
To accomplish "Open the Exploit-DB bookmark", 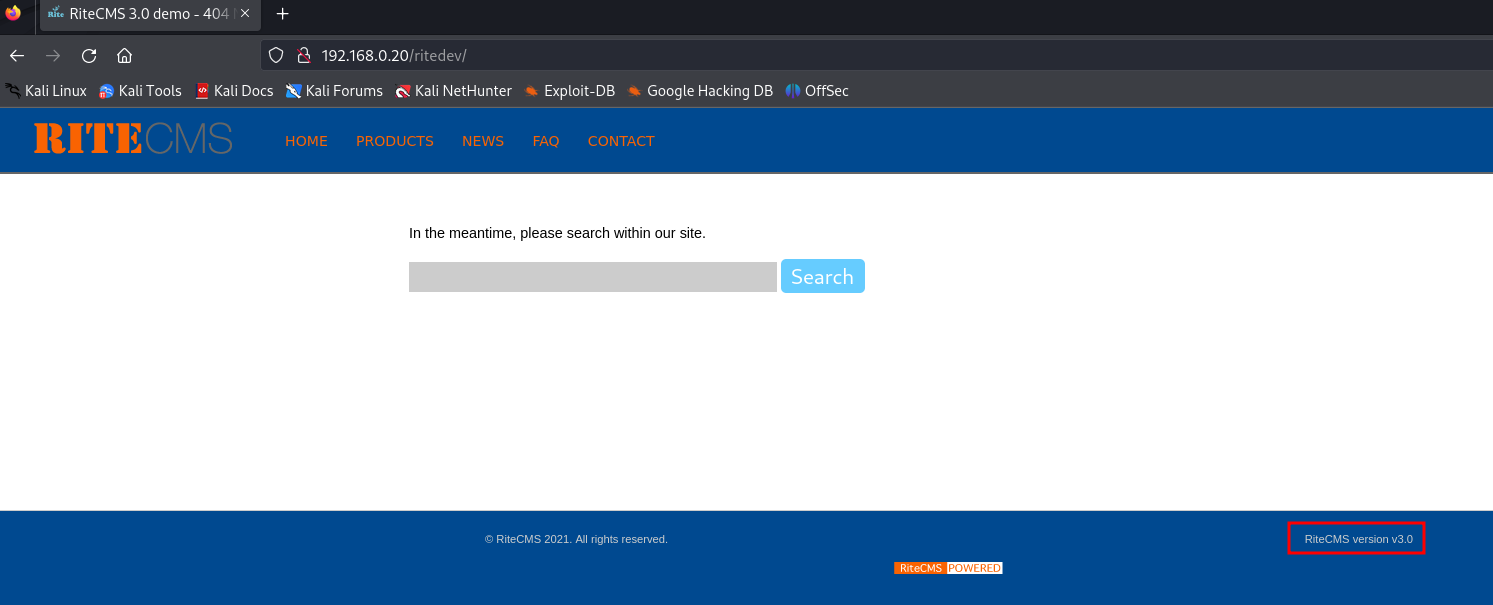I will tap(569, 91).
